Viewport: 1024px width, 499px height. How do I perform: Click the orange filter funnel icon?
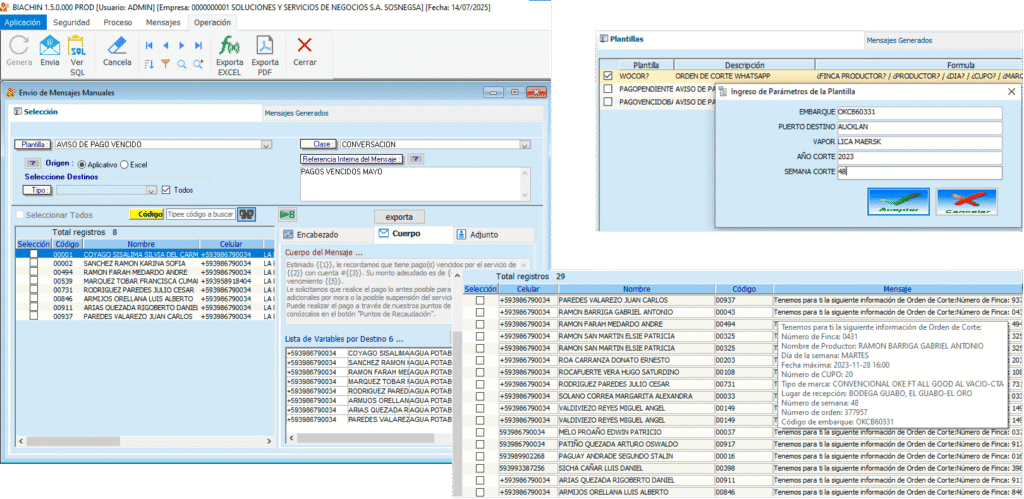pyautogui.click(x=165, y=63)
